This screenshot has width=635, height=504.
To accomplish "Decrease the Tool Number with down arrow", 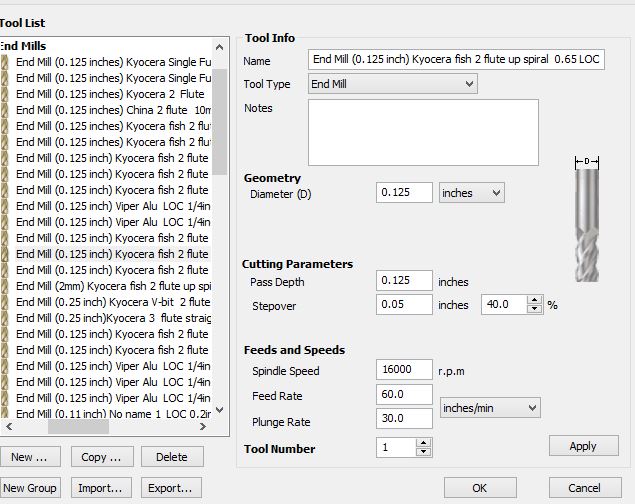I will point(424,453).
